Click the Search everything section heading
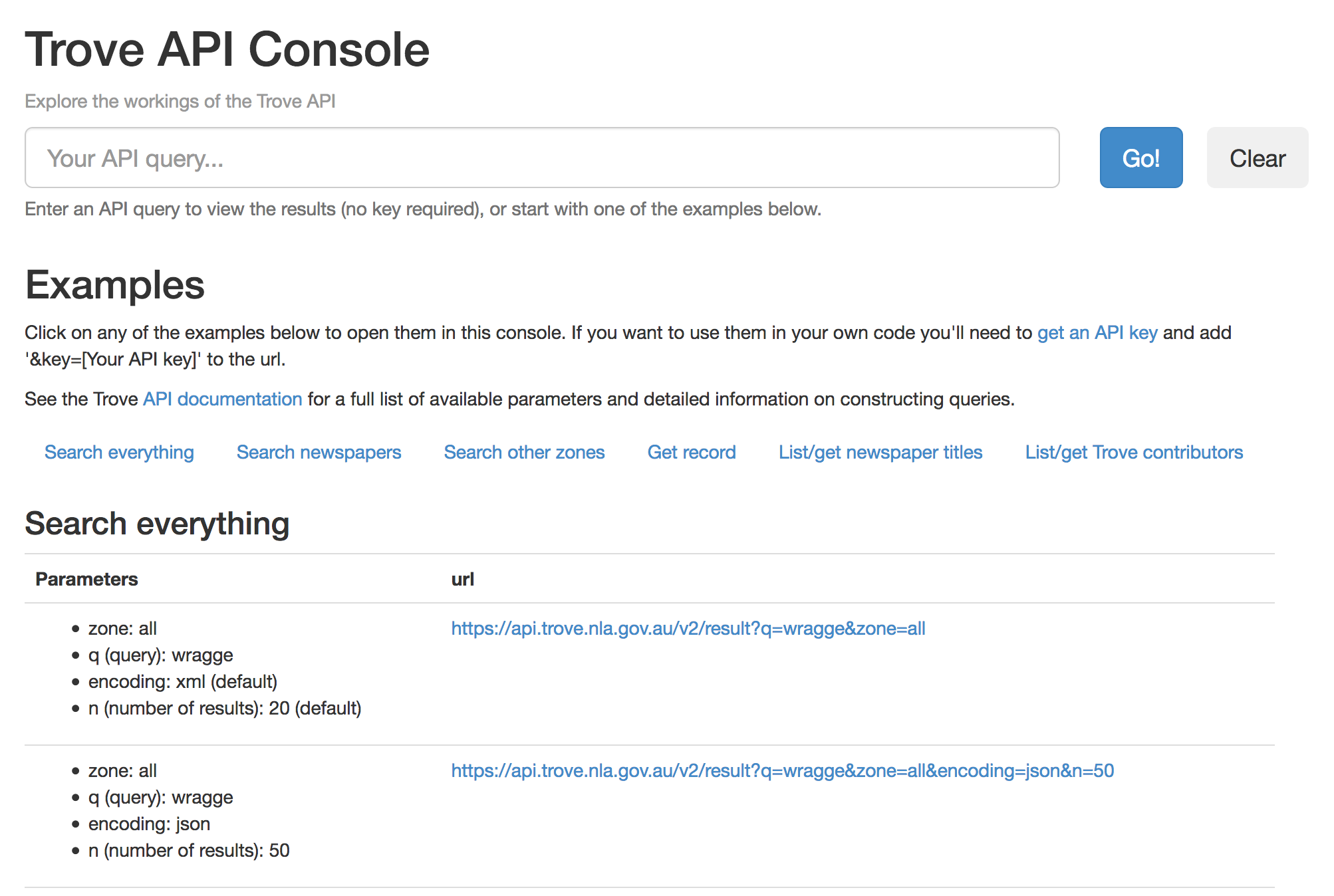Screen dimensions: 1334x896 157,524
